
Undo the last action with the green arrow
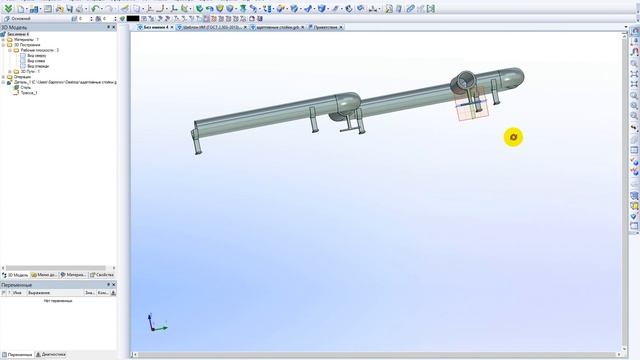click(x=96, y=9)
